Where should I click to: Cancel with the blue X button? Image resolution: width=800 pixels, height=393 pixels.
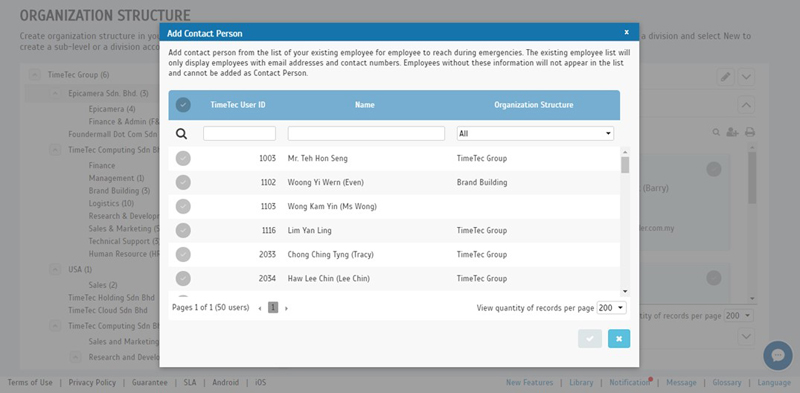pyautogui.click(x=619, y=338)
